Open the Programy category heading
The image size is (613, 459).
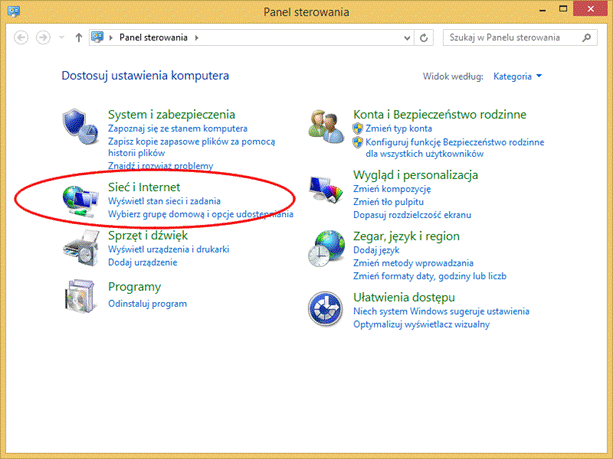point(134,287)
